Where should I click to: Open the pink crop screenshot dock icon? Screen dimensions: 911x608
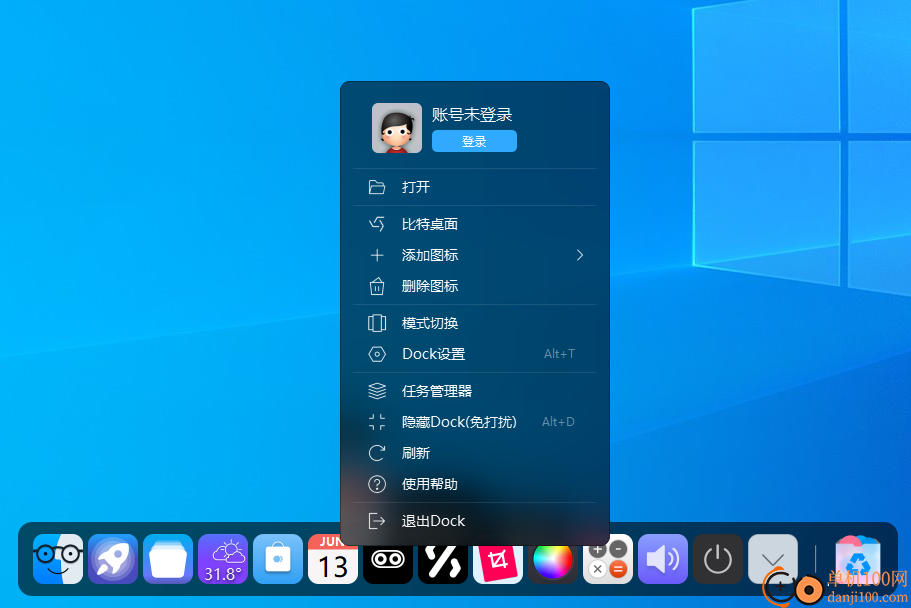pos(498,562)
